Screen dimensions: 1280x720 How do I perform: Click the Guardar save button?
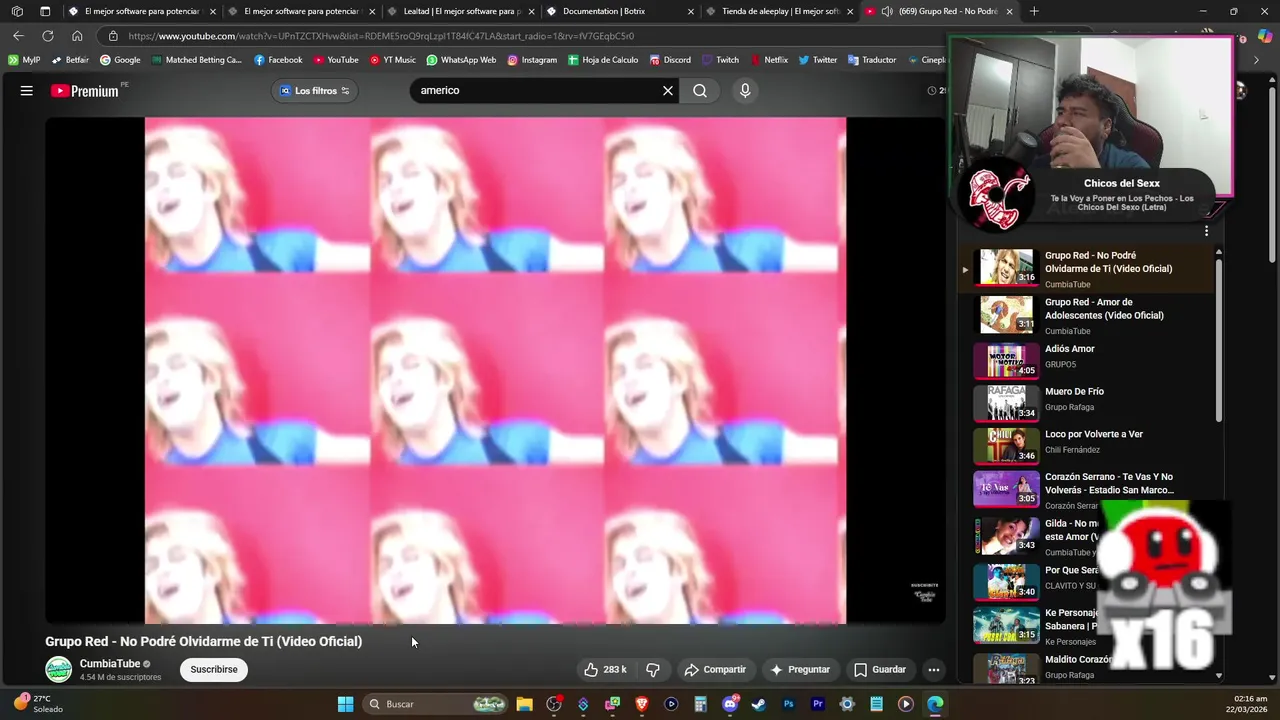tap(880, 670)
